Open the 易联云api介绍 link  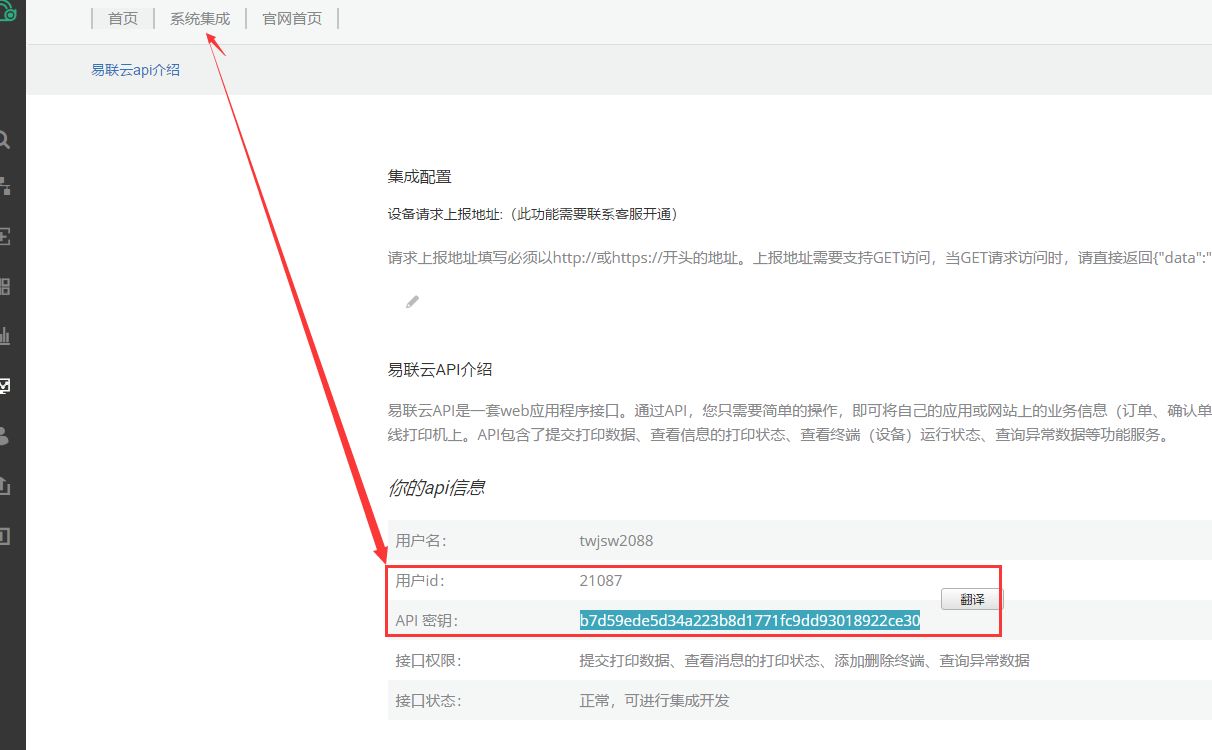pos(136,70)
